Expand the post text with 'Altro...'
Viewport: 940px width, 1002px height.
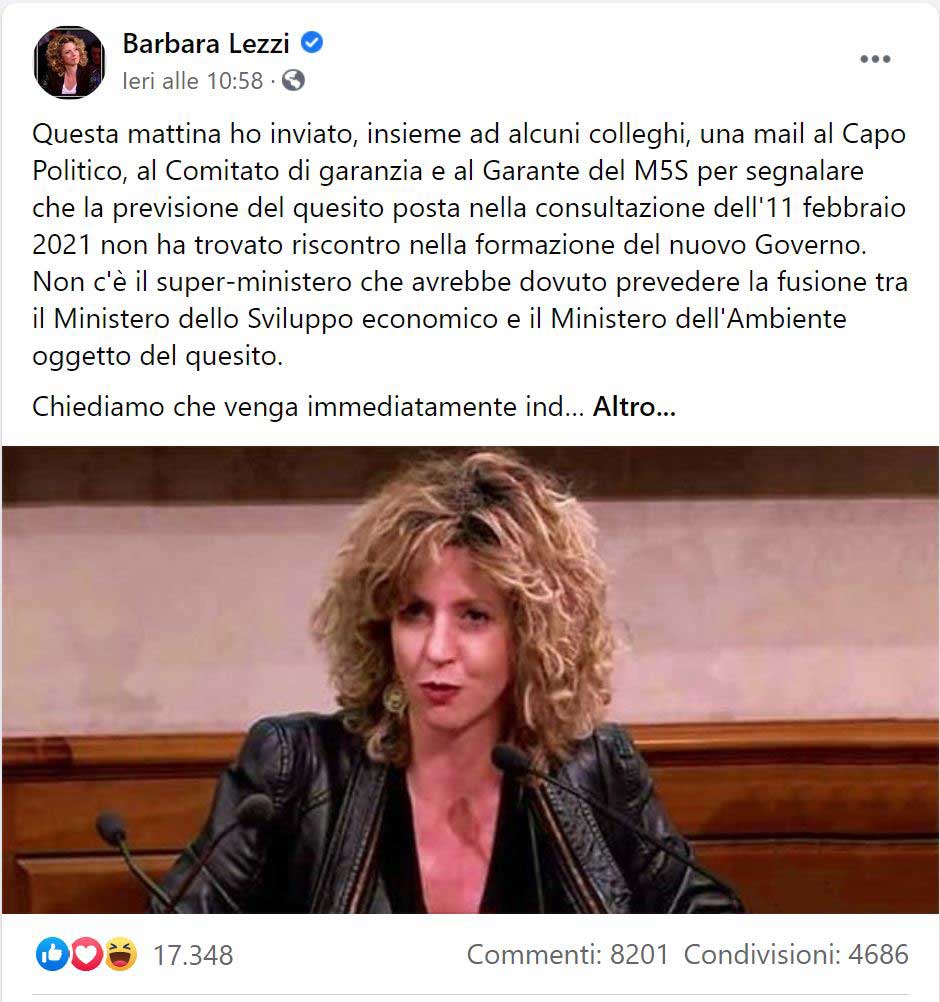click(x=634, y=406)
